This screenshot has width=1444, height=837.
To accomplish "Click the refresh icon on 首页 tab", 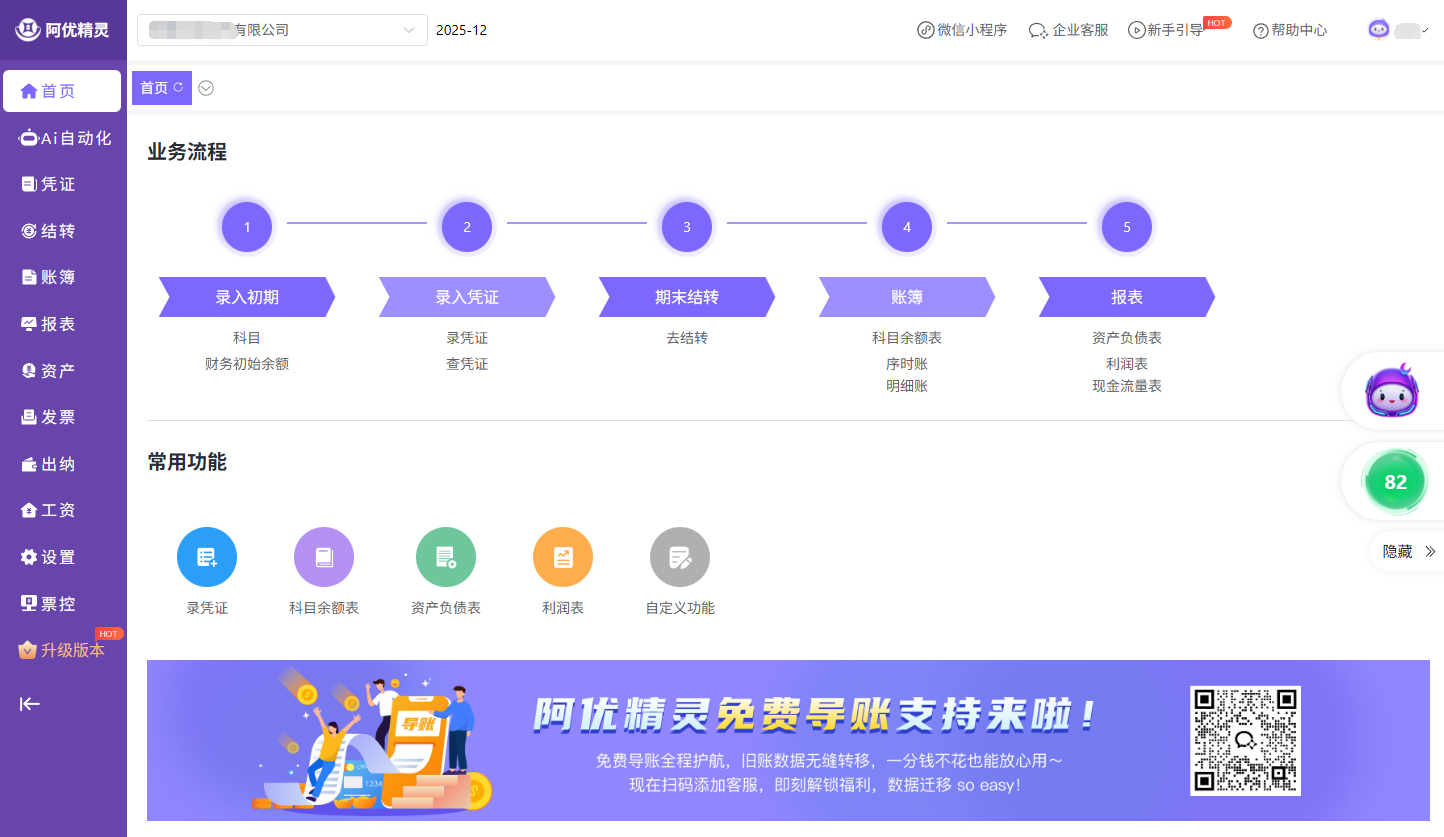I will tap(179, 88).
